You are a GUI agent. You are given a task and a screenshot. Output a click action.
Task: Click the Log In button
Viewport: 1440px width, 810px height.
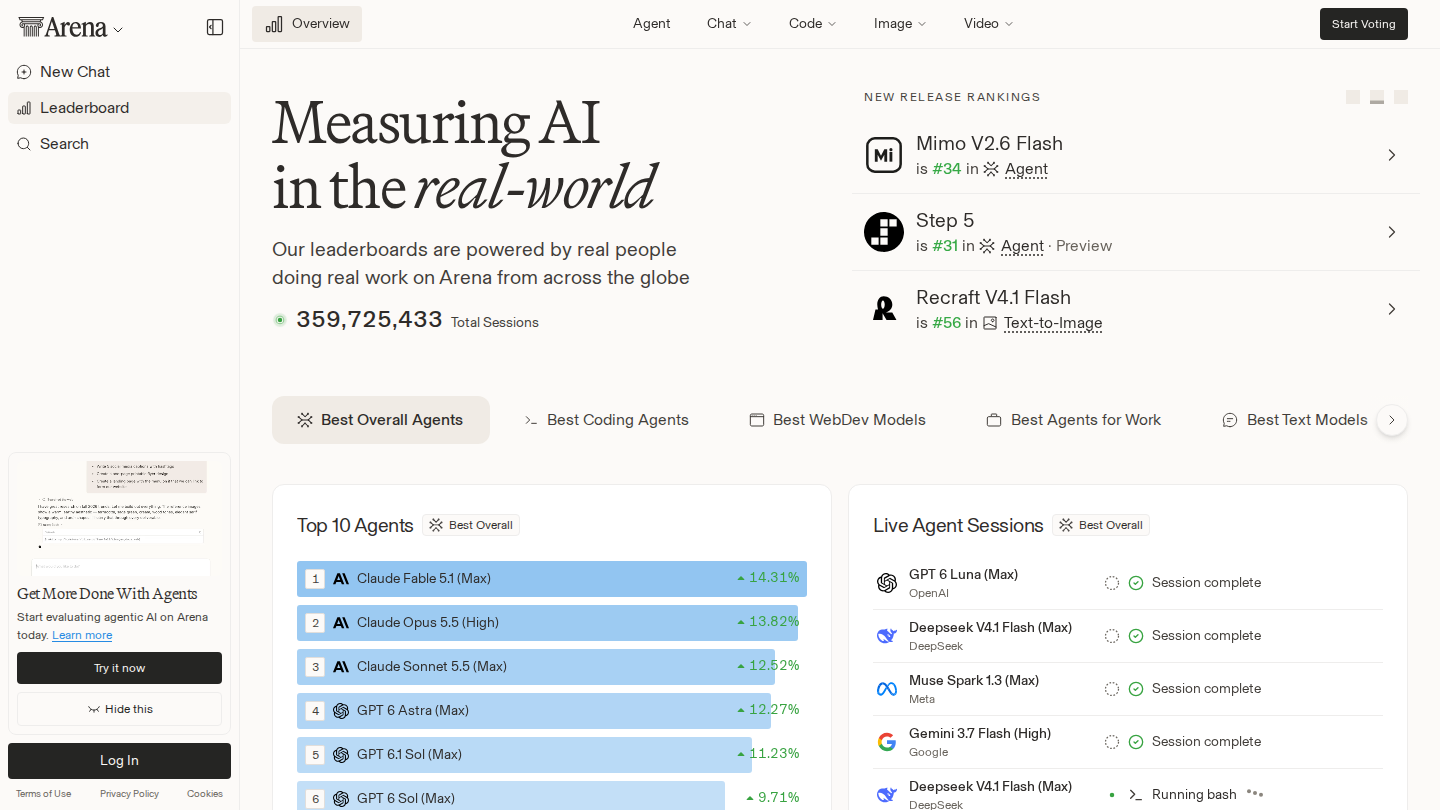[x=119, y=761]
